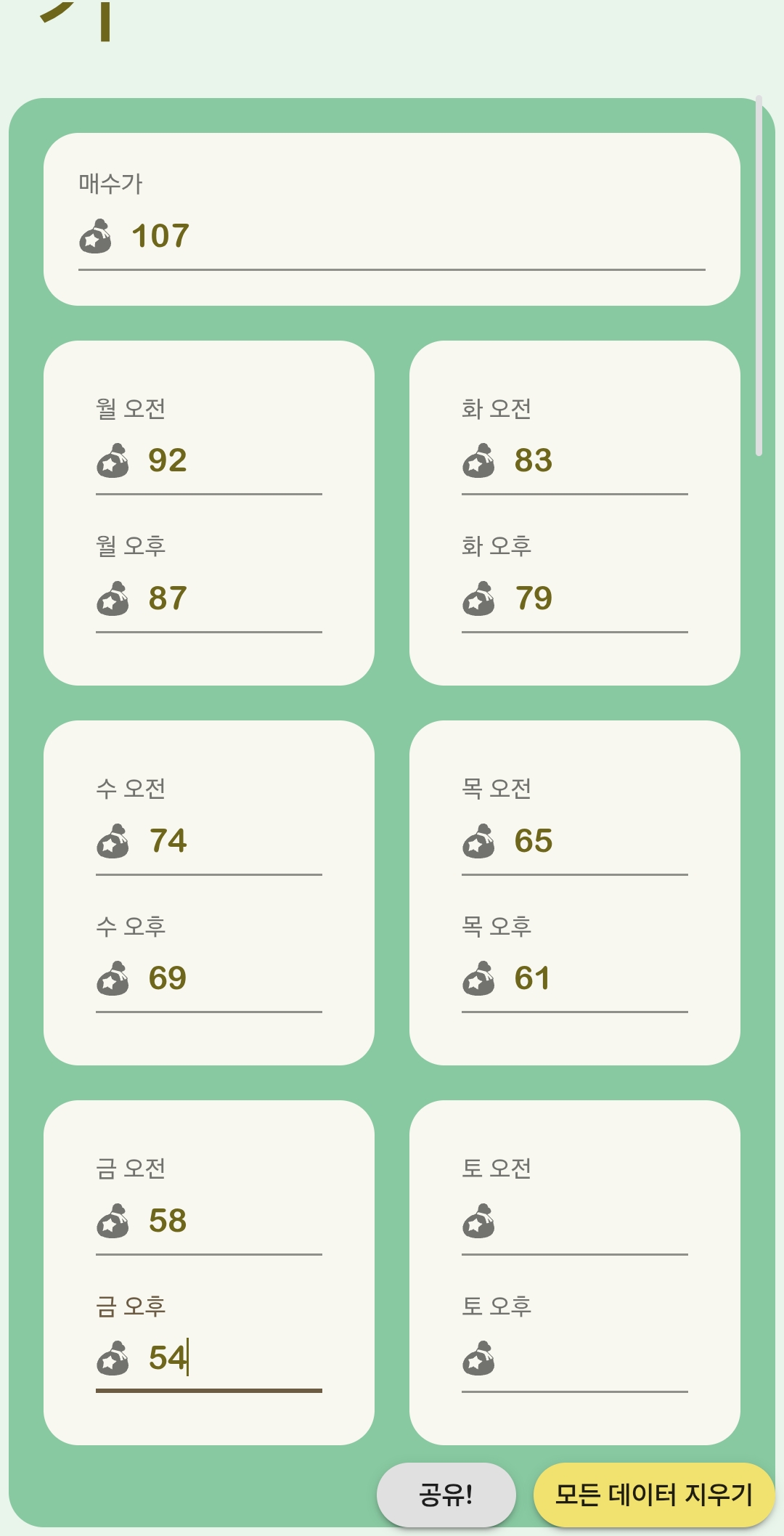The image size is (784, 1536).
Task: Click the bell bag icon under 월 오전
Action: pos(113,461)
